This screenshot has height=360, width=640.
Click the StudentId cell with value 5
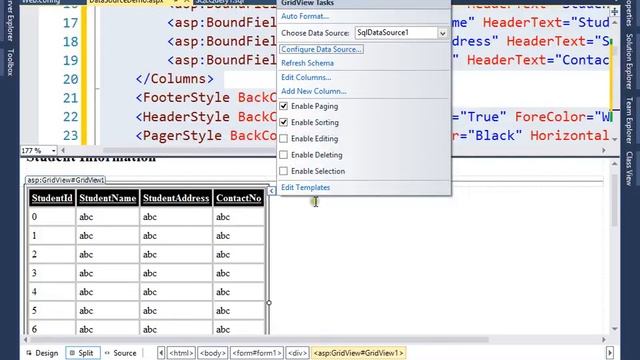click(52, 311)
